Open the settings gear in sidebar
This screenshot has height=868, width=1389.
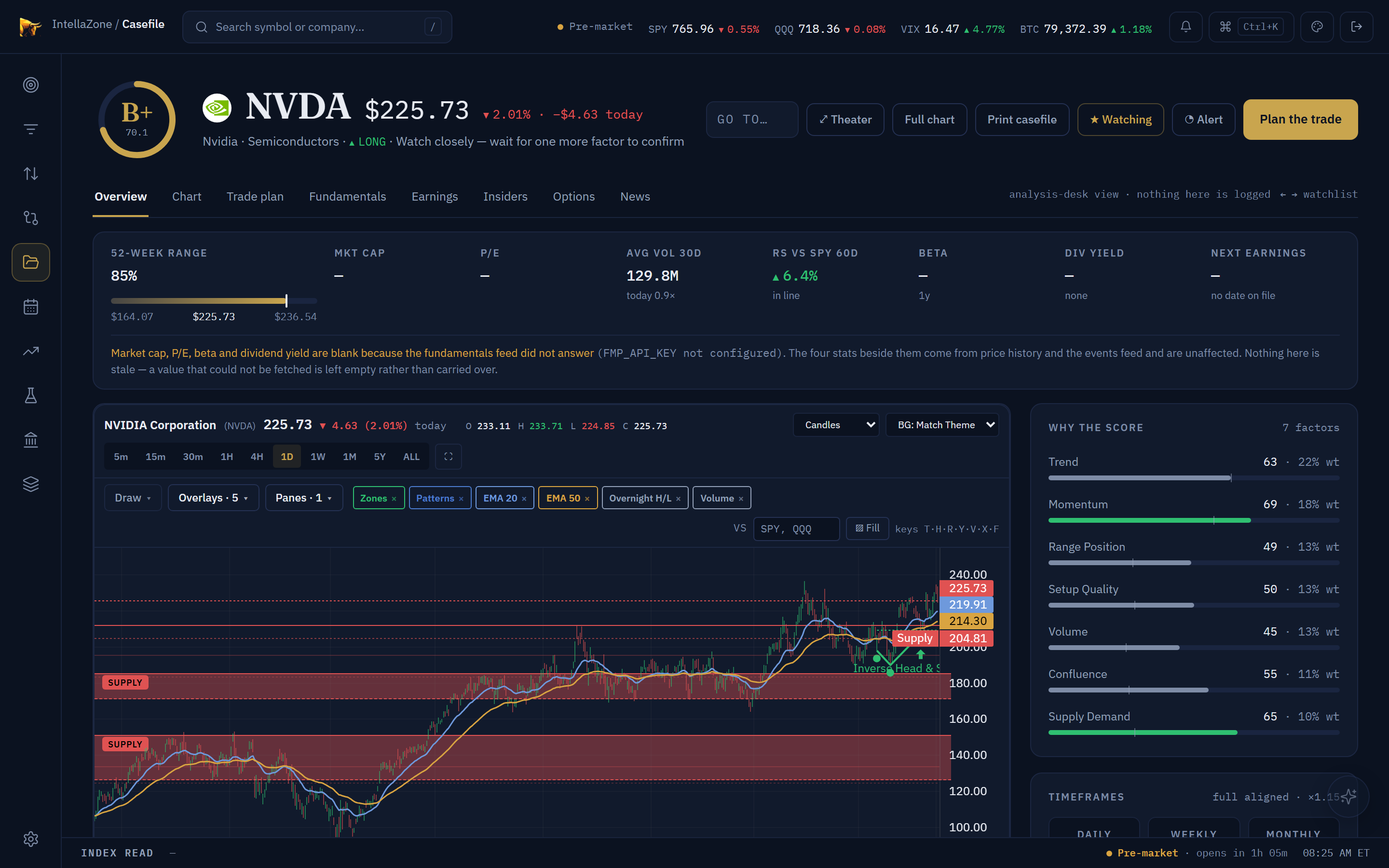(x=30, y=839)
